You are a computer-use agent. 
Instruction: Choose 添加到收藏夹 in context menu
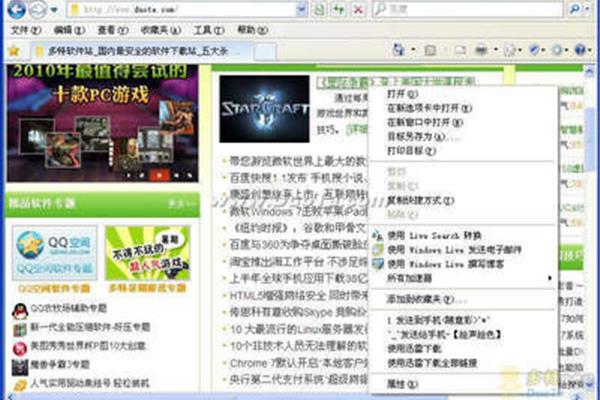pyautogui.click(x=462, y=299)
